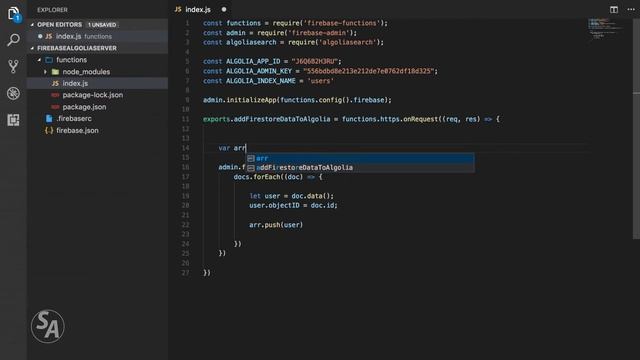
Task: Open the editor More Actions ellipsis
Action: click(631, 9)
